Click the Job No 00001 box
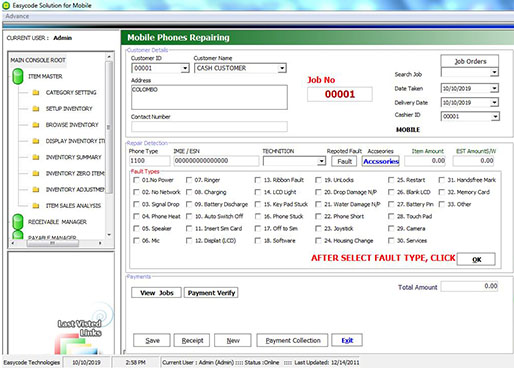Viewport: 514px width, 368px height. tap(340, 94)
